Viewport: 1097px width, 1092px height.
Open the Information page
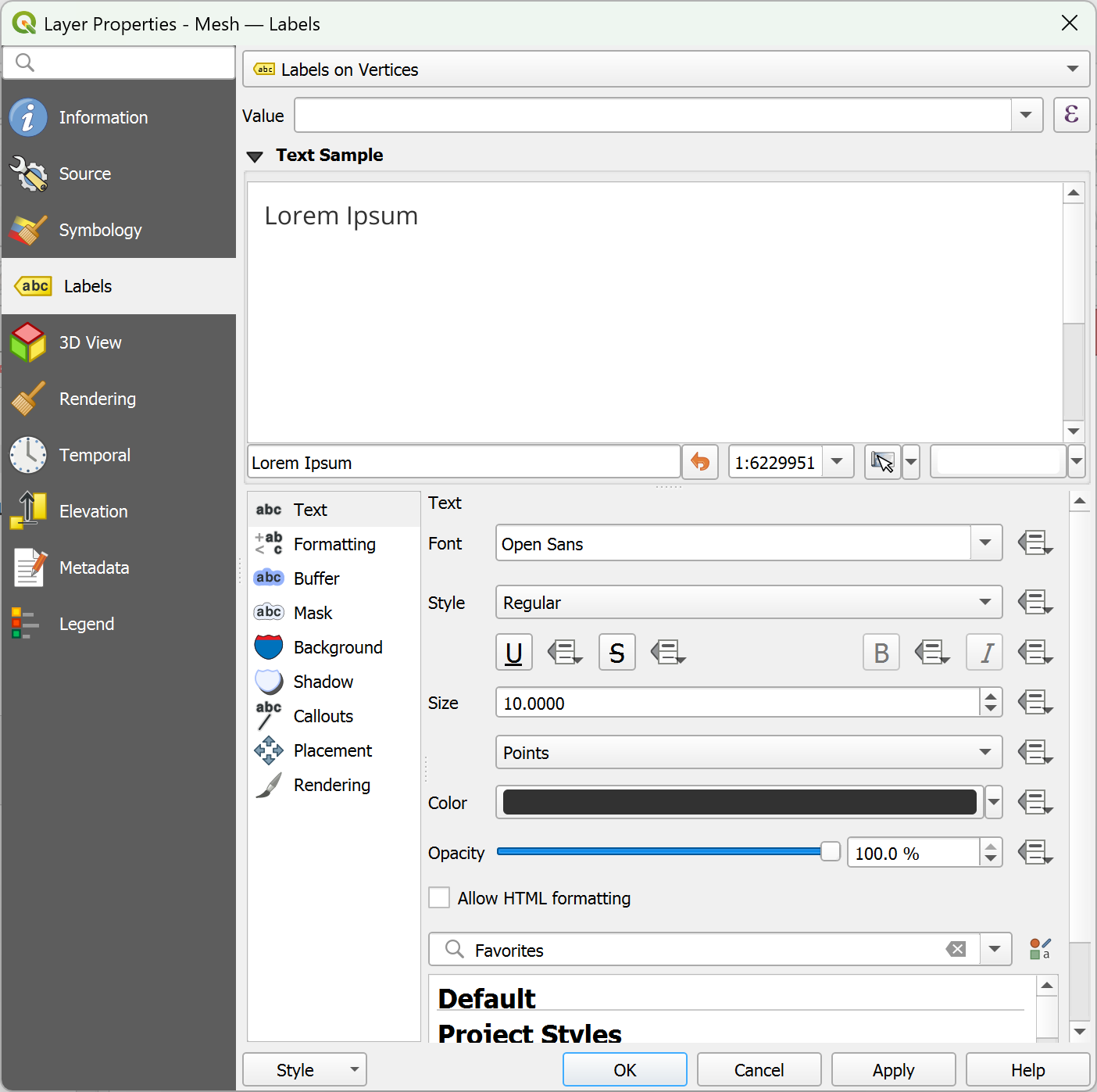[x=119, y=117]
